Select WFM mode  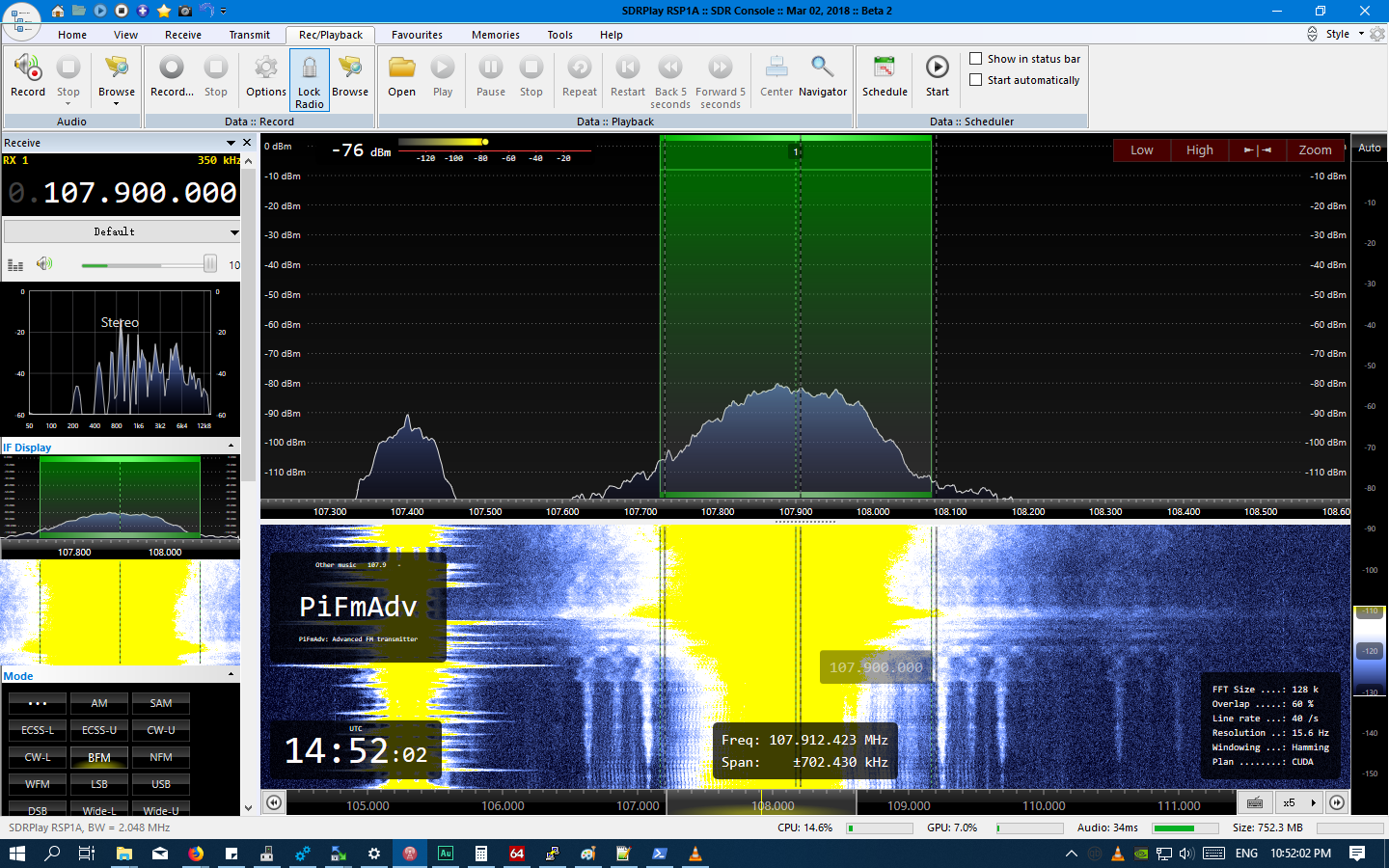[38, 784]
